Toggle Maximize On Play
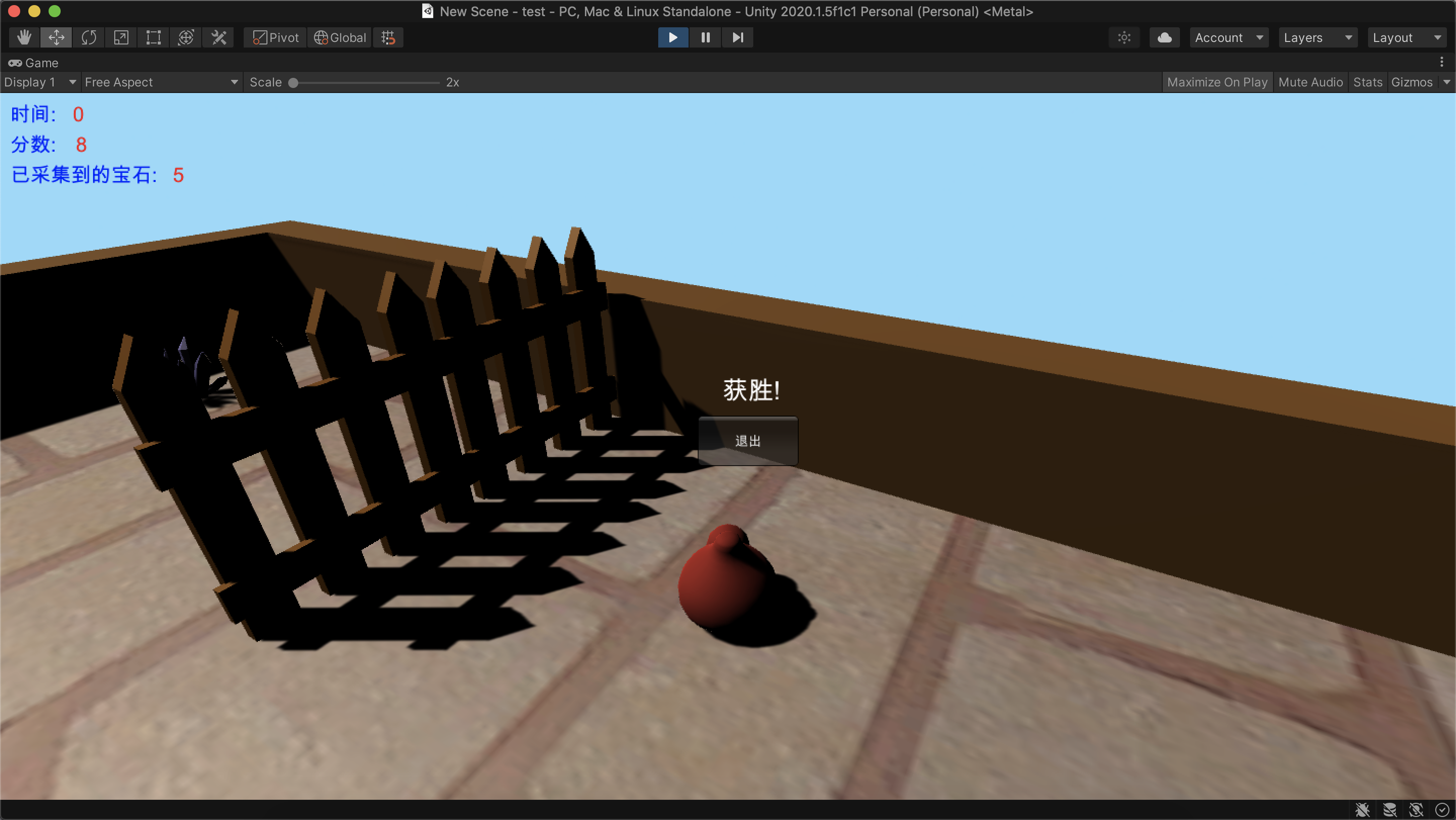Viewport: 1456px width, 820px height. coord(1217,82)
